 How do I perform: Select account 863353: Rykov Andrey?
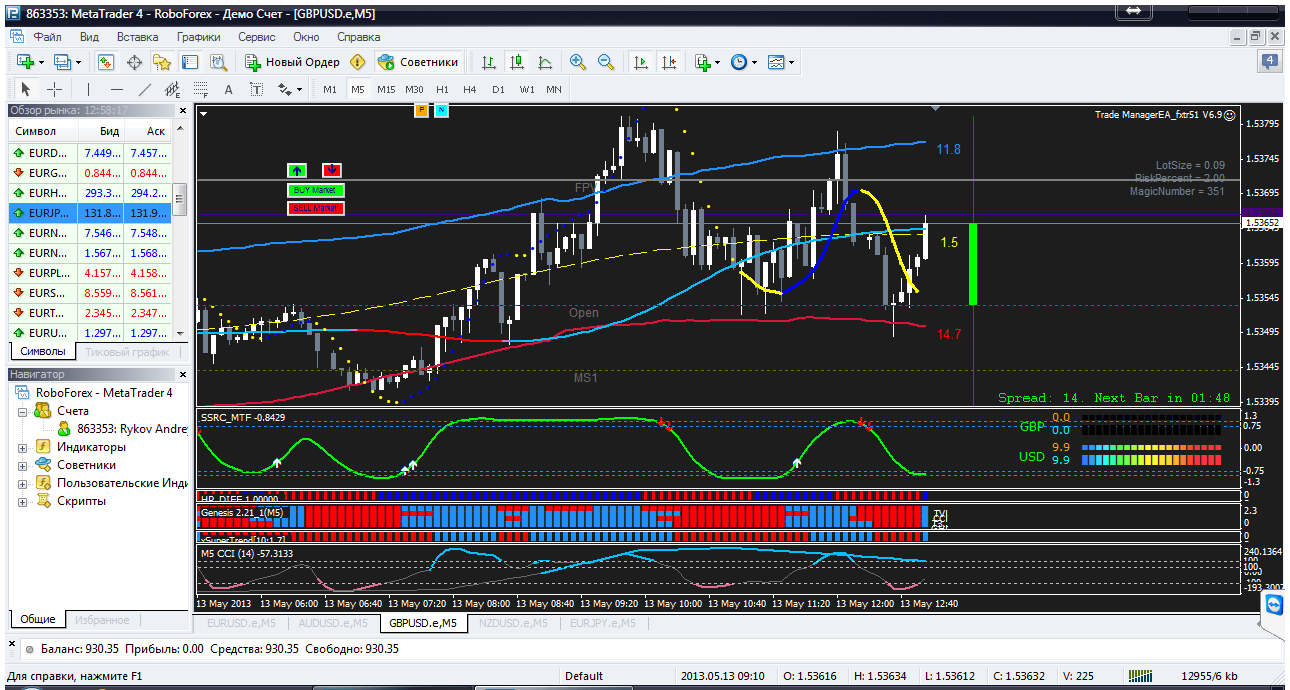[124, 429]
